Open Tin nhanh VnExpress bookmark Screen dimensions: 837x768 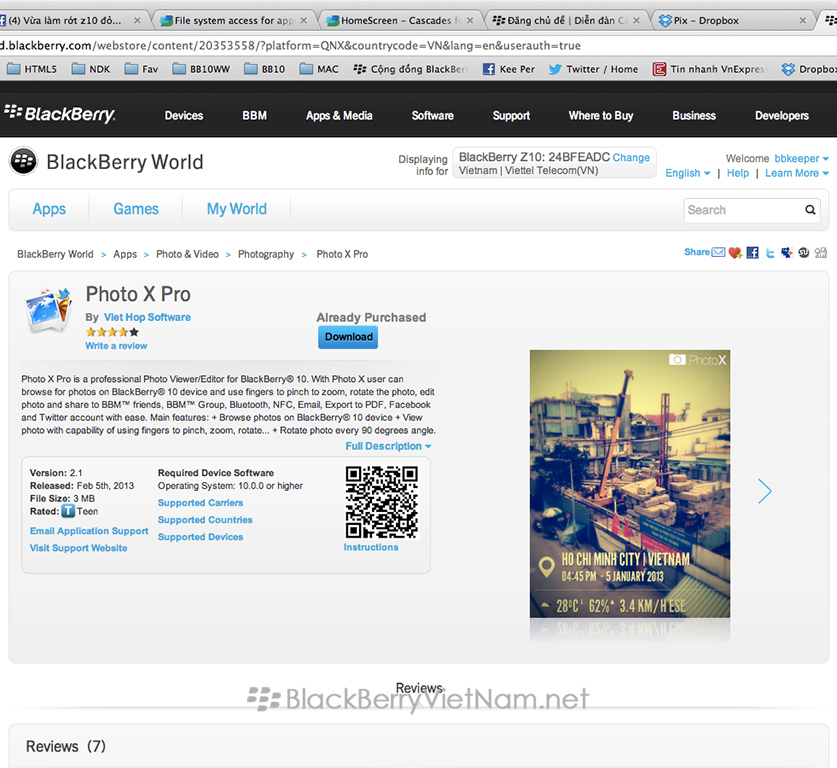(x=710, y=69)
